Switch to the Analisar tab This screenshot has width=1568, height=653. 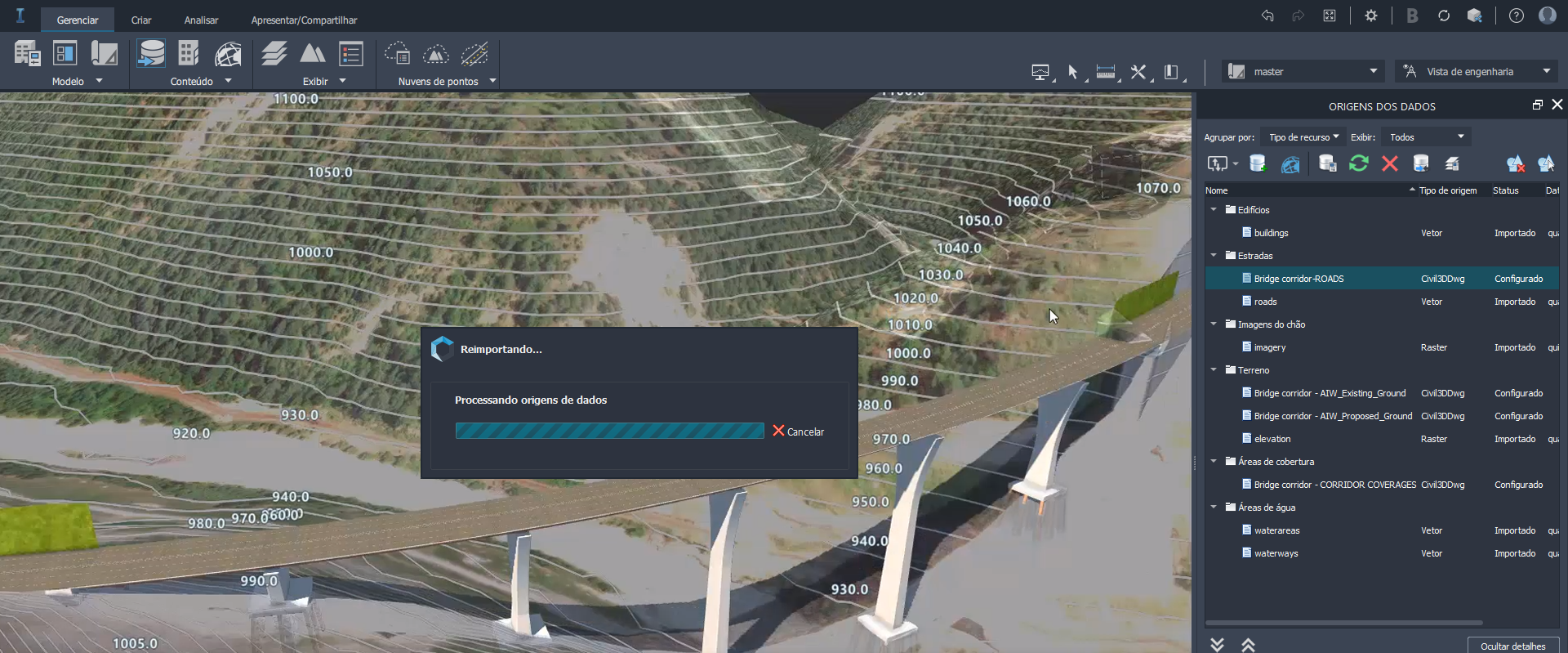(201, 20)
